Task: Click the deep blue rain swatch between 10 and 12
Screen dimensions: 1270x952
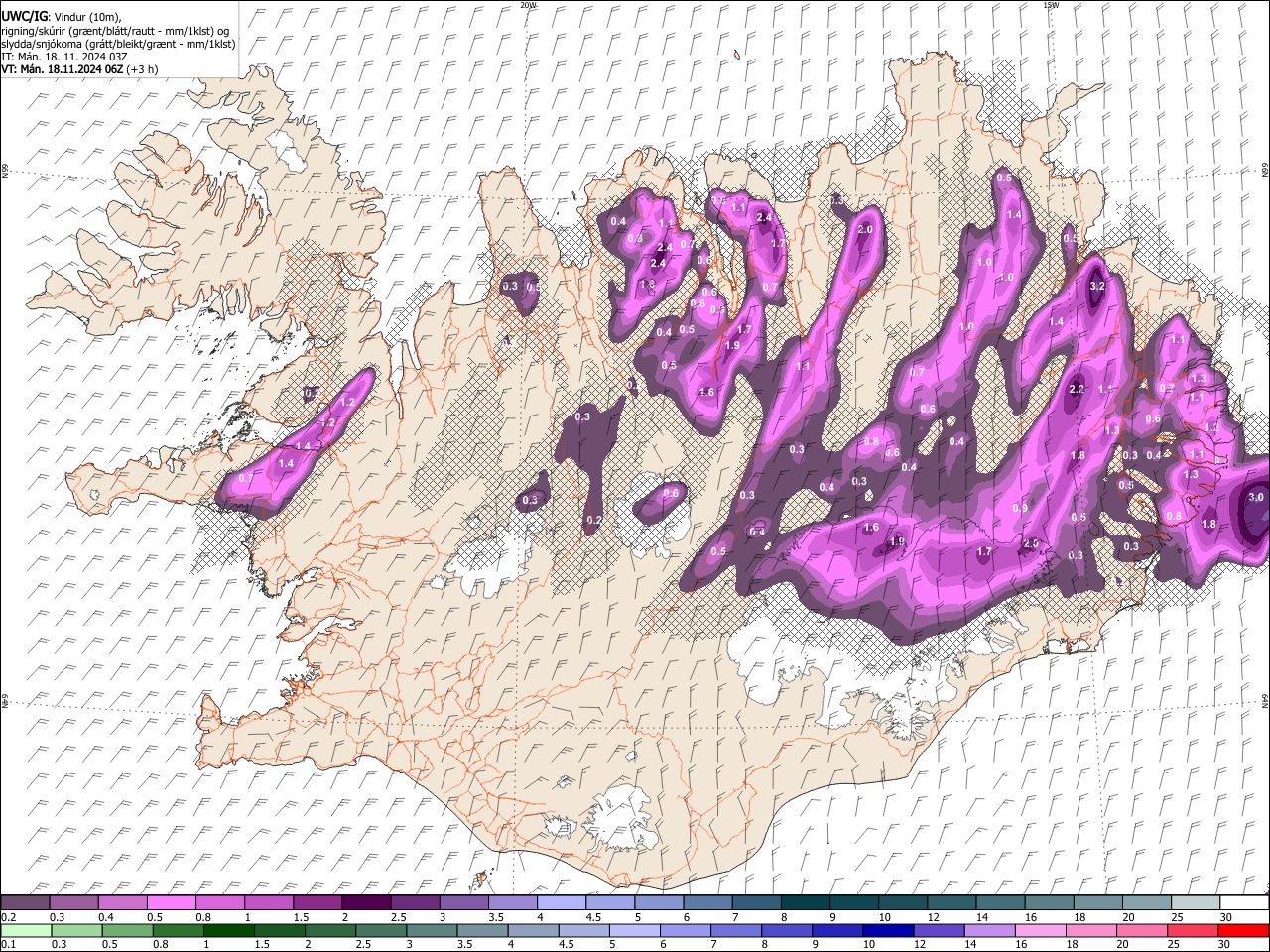Action: [x=887, y=930]
